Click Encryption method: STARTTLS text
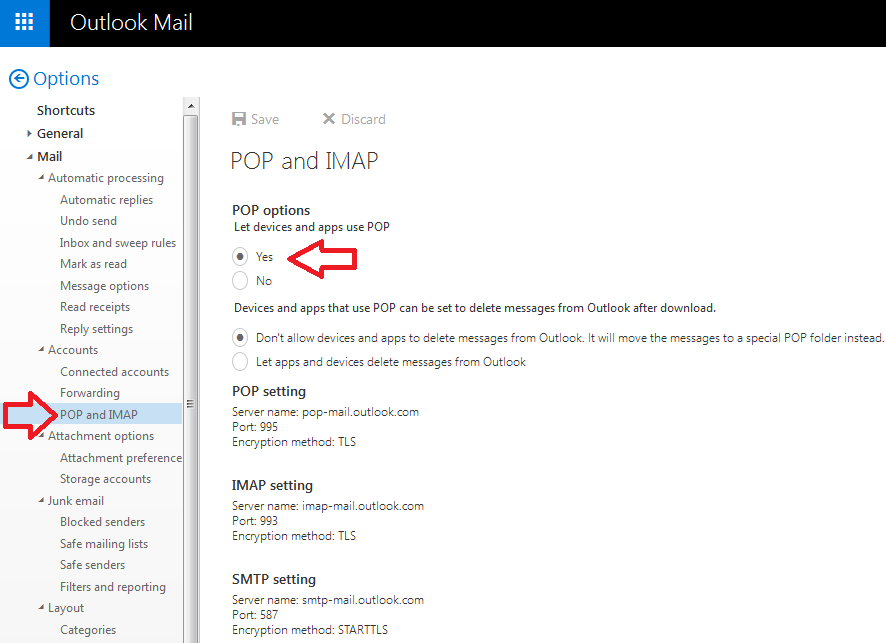The image size is (886, 643). coord(310,630)
